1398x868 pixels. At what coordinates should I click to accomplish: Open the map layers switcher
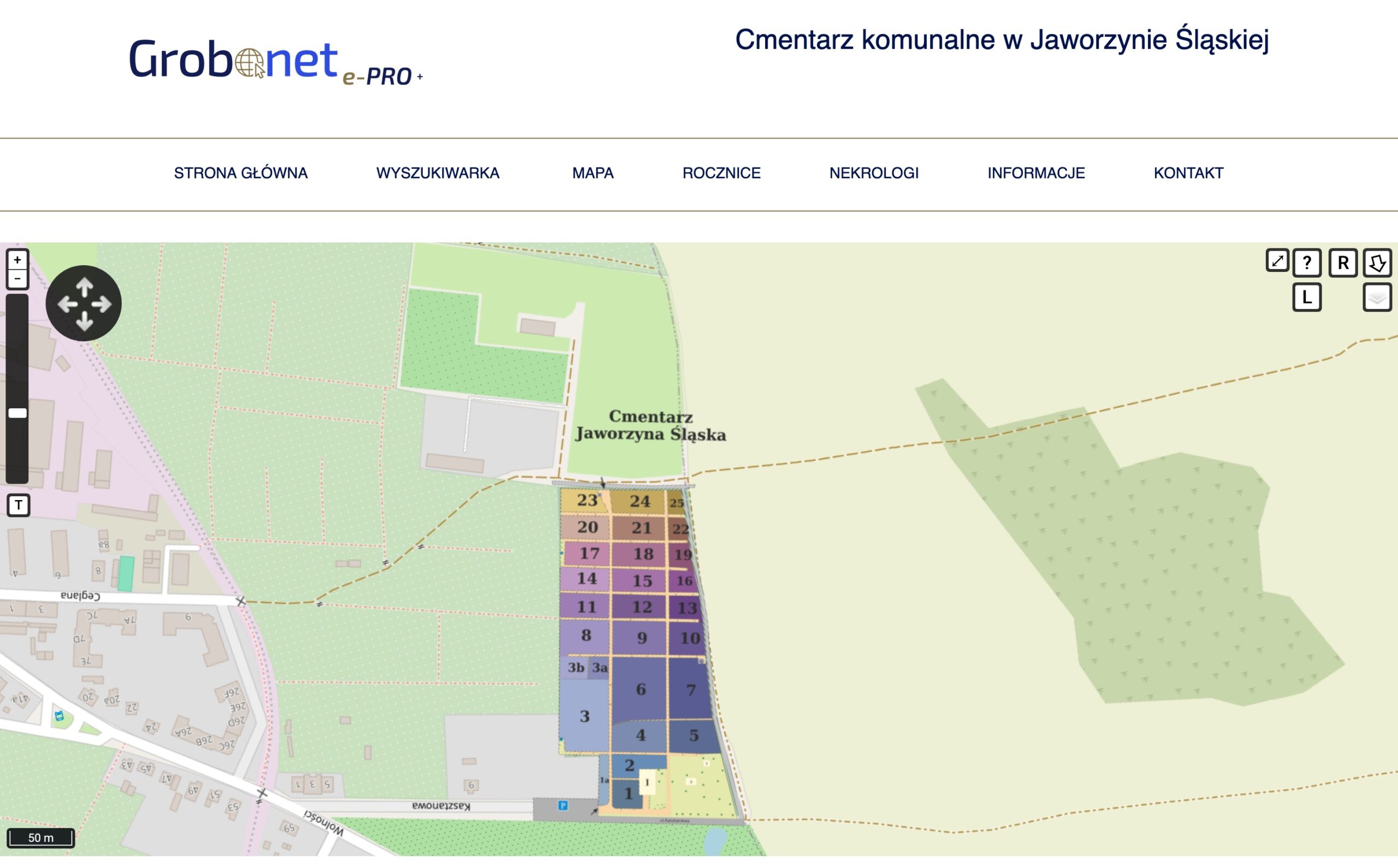coord(1377,298)
